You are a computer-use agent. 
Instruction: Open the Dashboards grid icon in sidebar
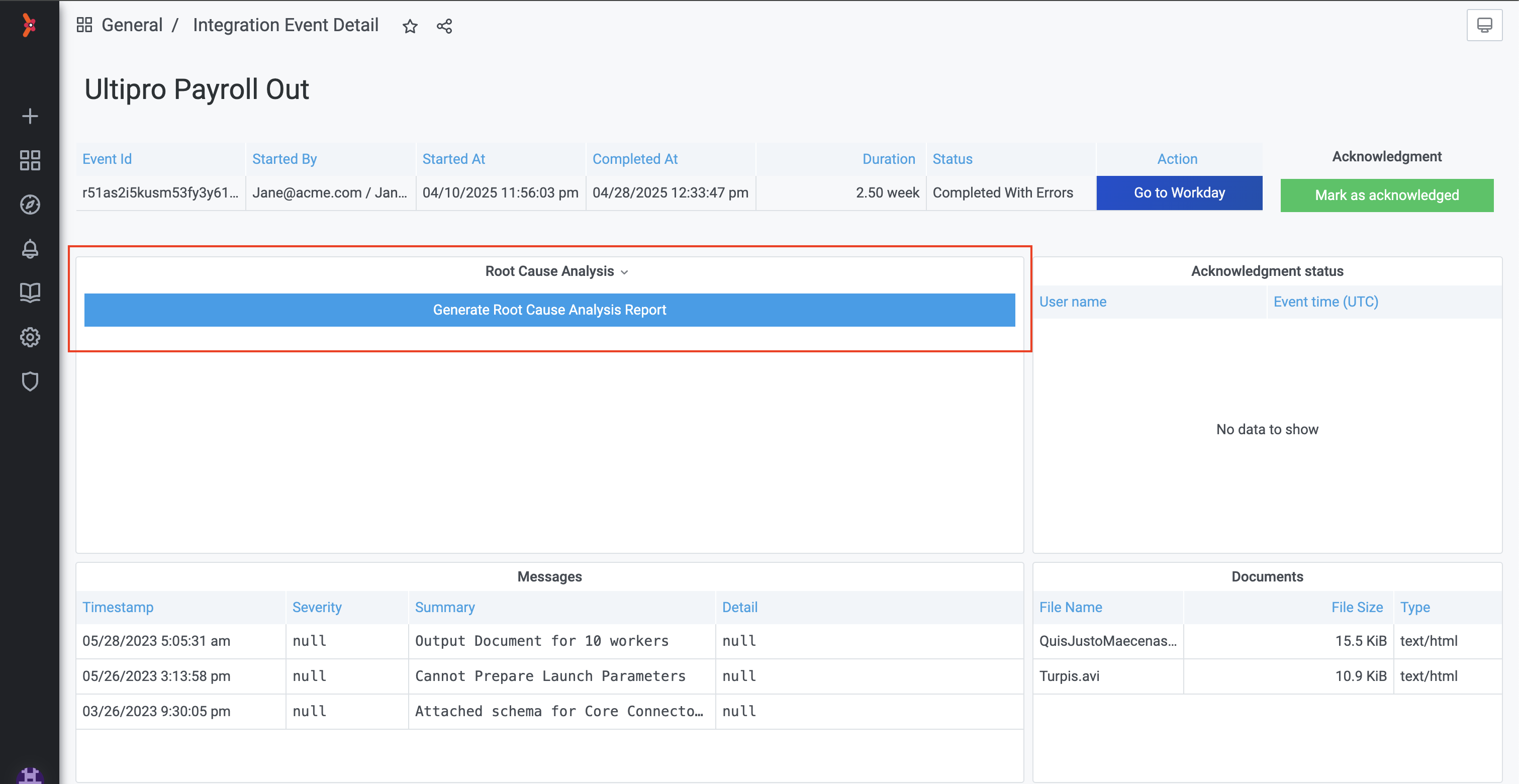coord(30,160)
